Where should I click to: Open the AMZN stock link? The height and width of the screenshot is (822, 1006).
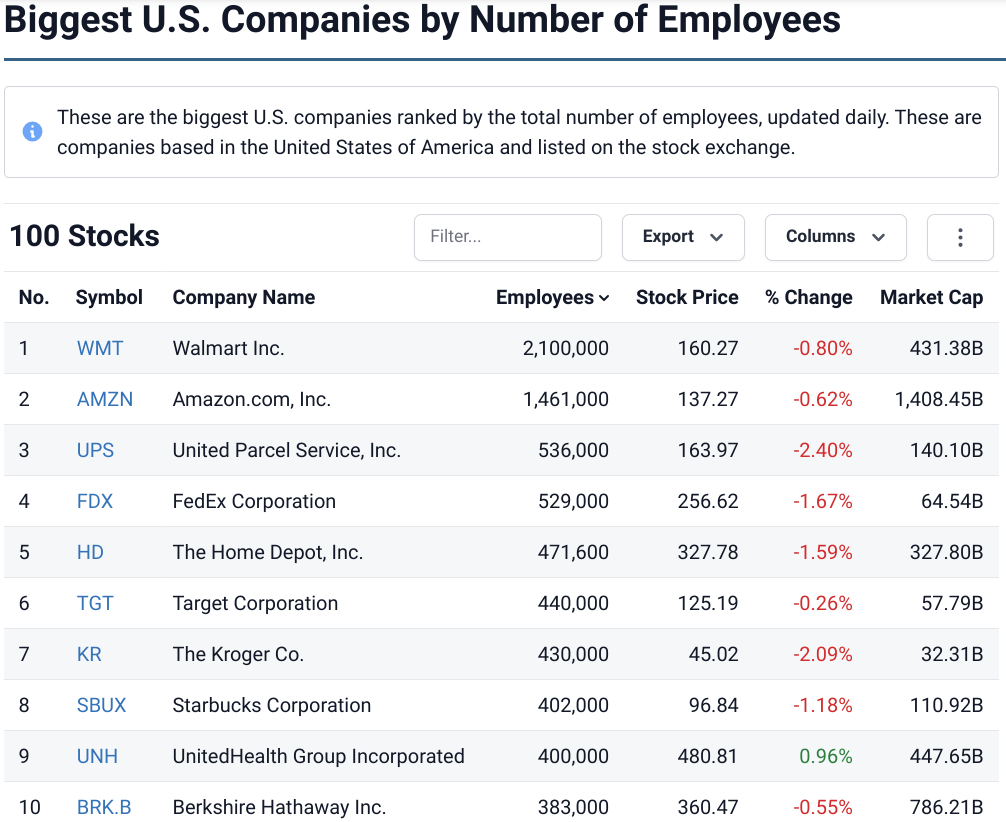105,399
